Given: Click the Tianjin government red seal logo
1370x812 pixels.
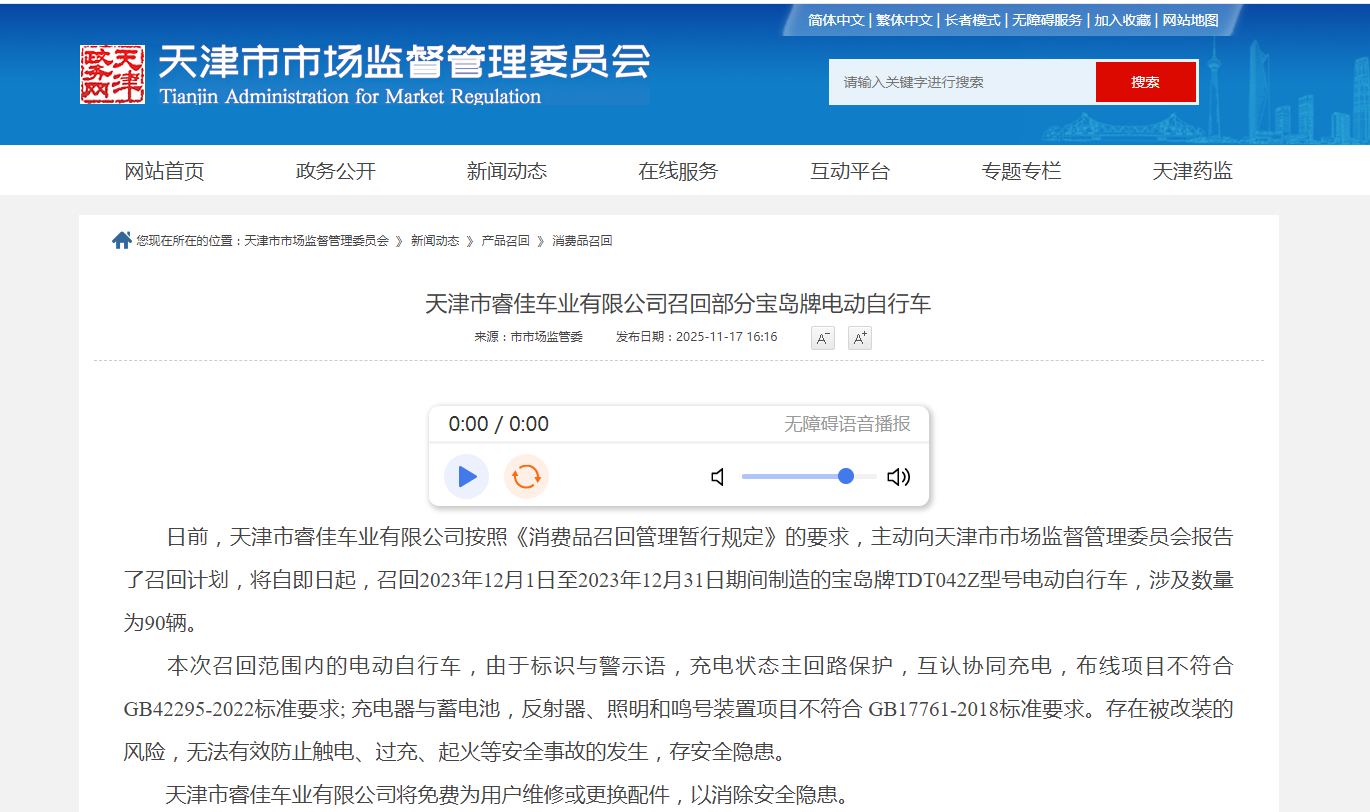Looking at the screenshot, I should (x=112, y=74).
